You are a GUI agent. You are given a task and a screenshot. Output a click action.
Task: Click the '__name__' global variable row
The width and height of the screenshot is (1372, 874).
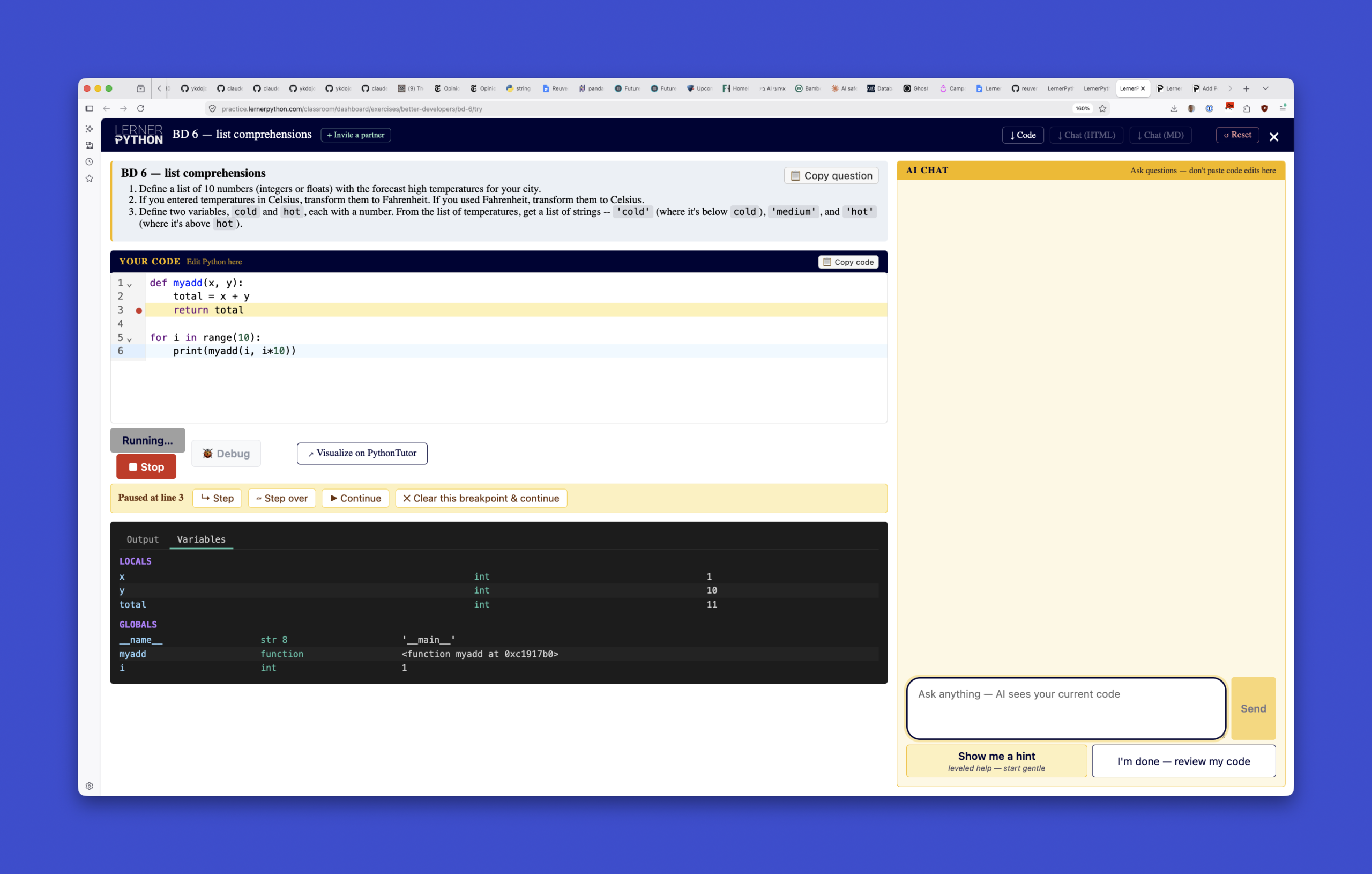[498, 640]
